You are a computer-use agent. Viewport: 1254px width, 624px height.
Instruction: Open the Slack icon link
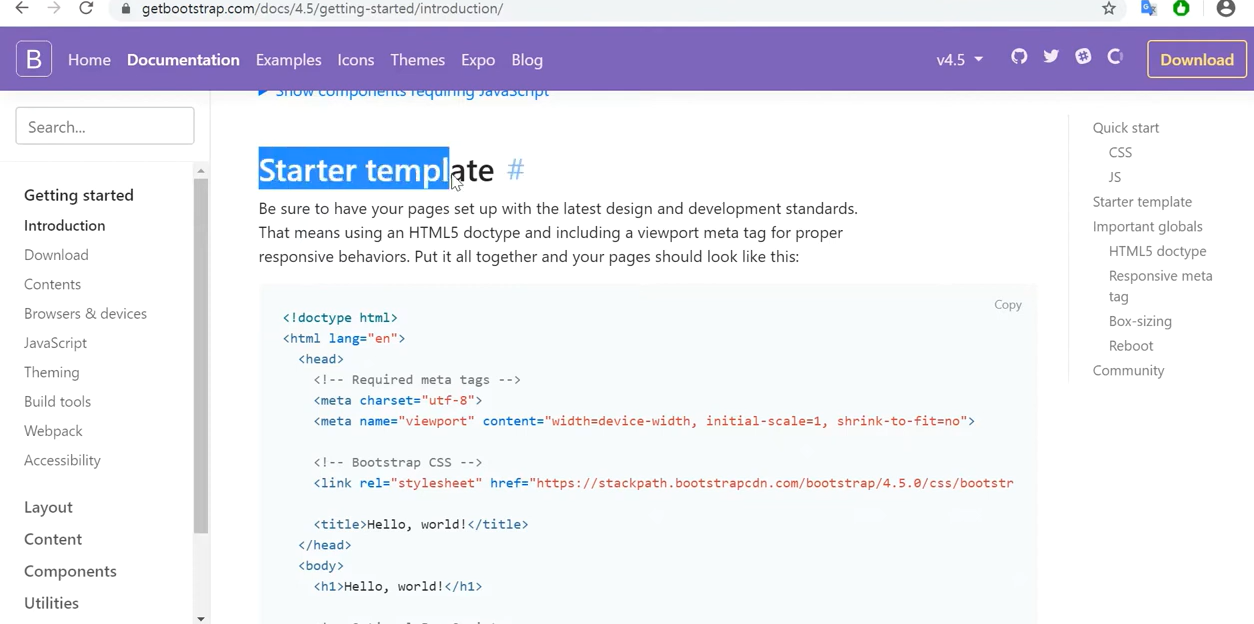click(1083, 57)
